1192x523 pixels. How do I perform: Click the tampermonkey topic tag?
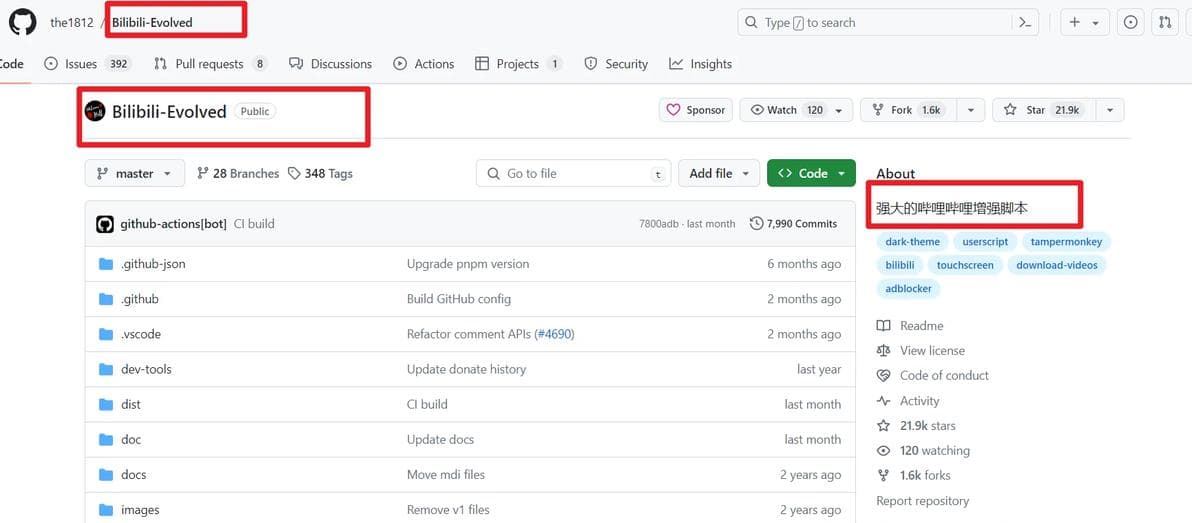pos(1066,242)
